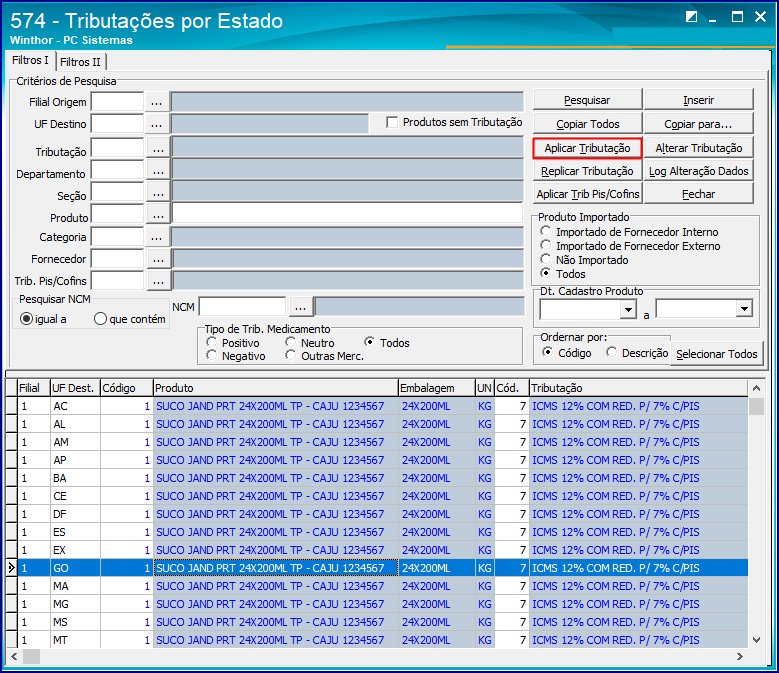Select Todos under Produto Importado
This screenshot has height=673, width=779.
(x=546, y=273)
